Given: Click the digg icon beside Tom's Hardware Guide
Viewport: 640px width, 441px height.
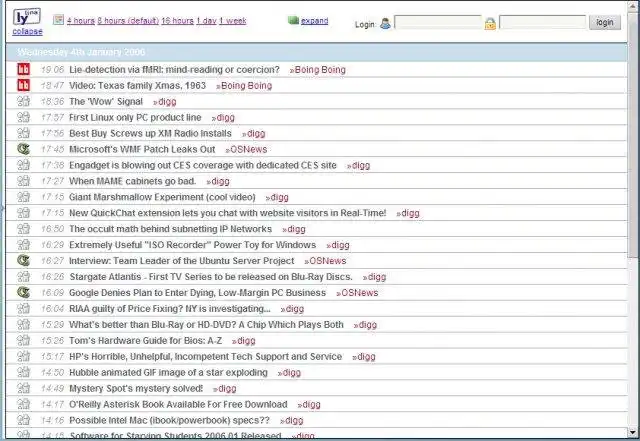Looking at the screenshot, I should [x=24, y=340].
